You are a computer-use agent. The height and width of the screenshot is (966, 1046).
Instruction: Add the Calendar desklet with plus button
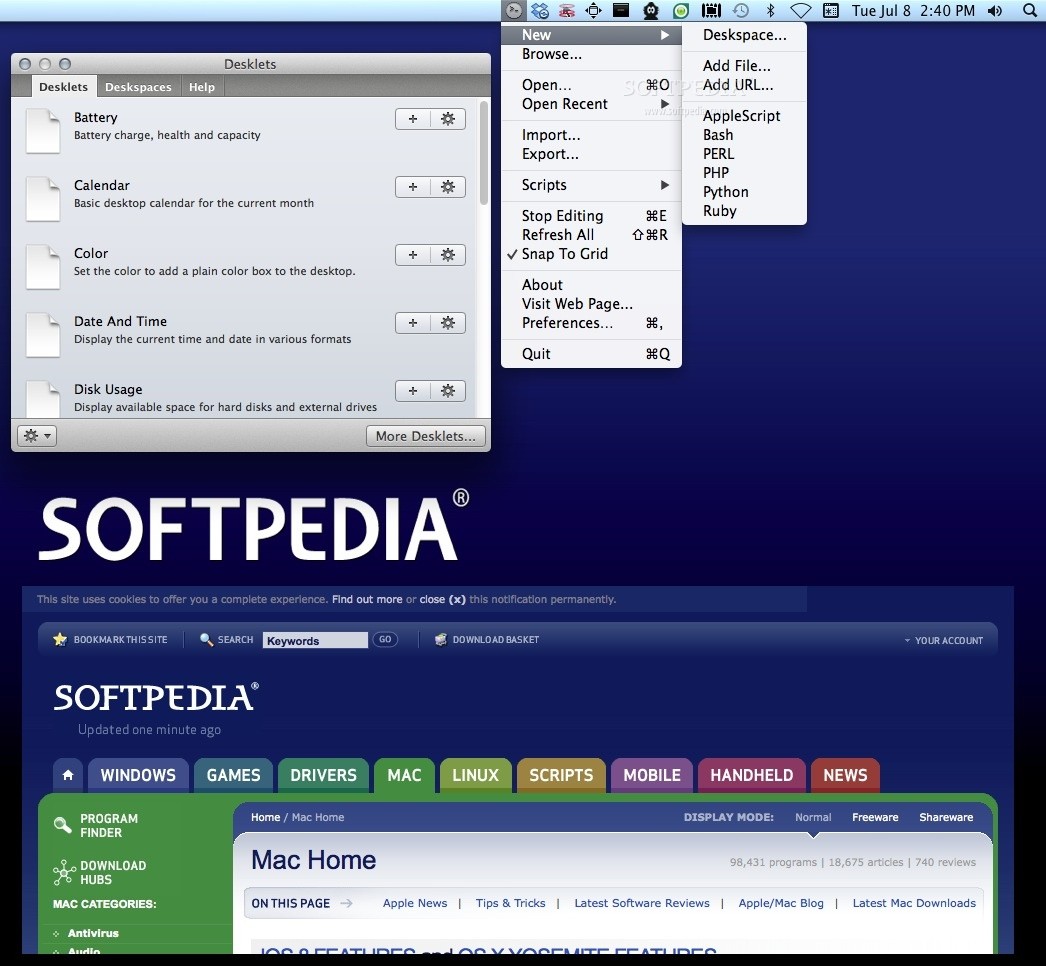[413, 187]
